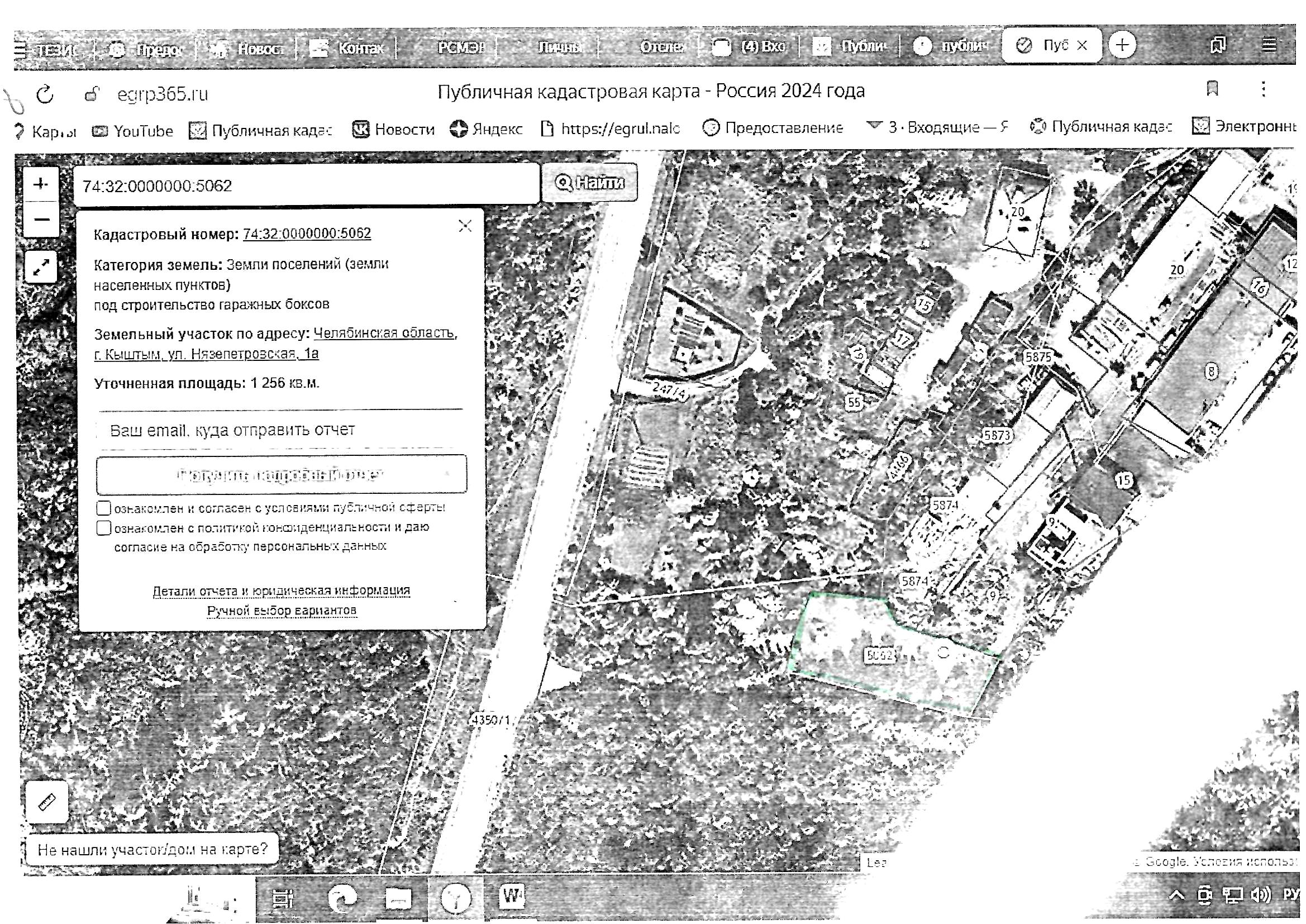Open volume control in system tray

(x=1261, y=896)
